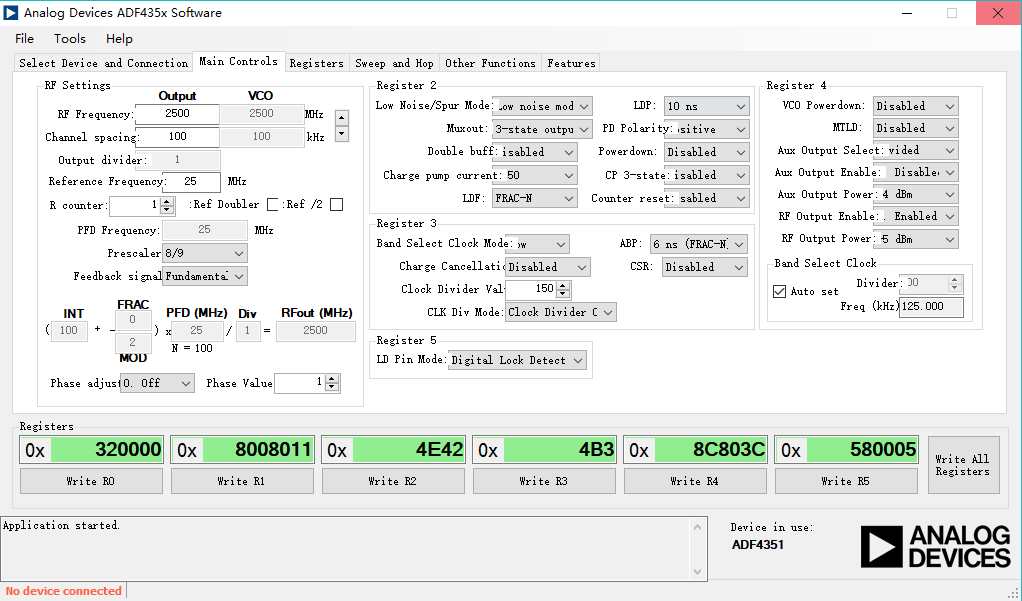Open the Tools menu

(70, 39)
